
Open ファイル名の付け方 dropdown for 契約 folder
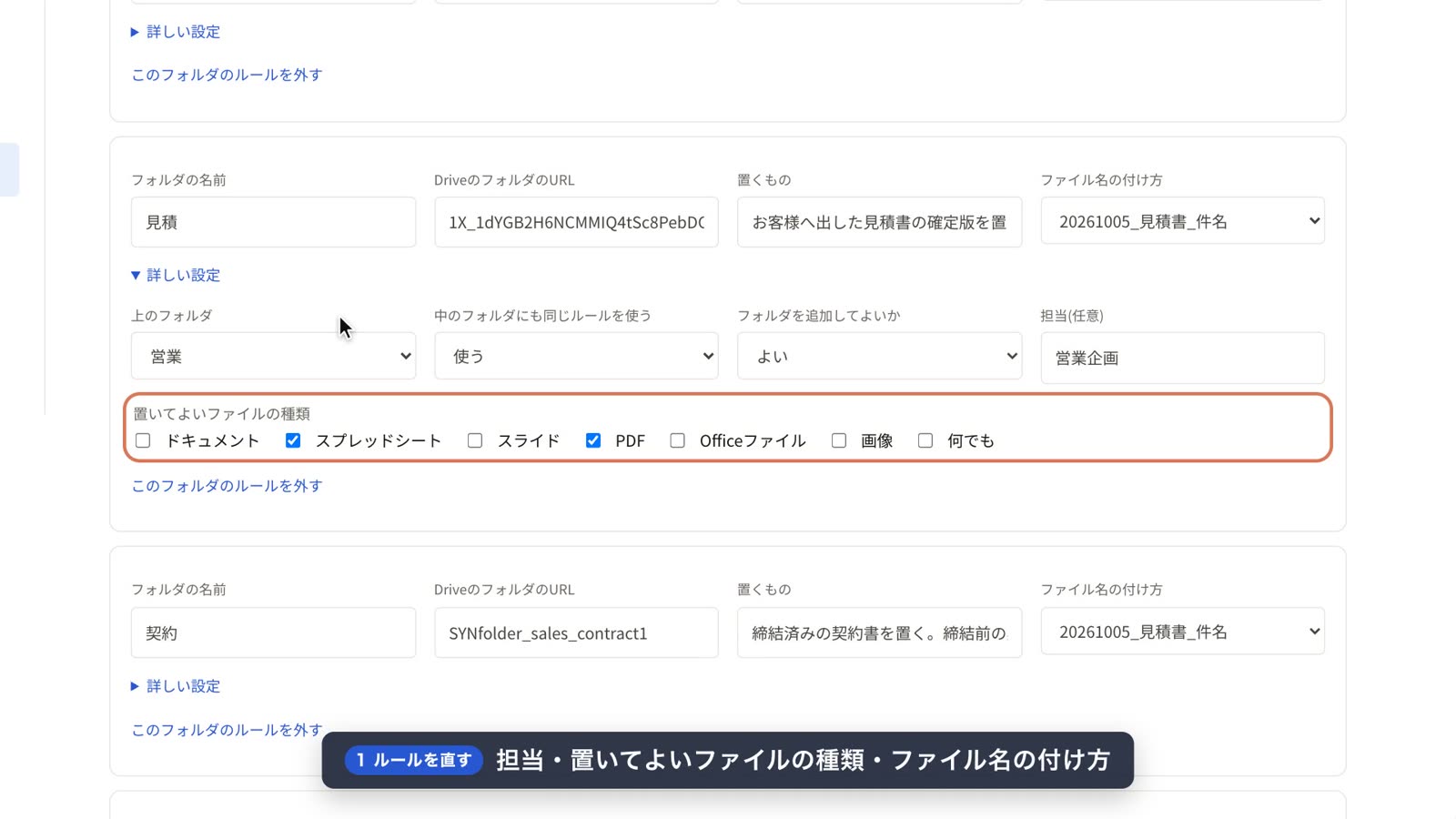1182,632
